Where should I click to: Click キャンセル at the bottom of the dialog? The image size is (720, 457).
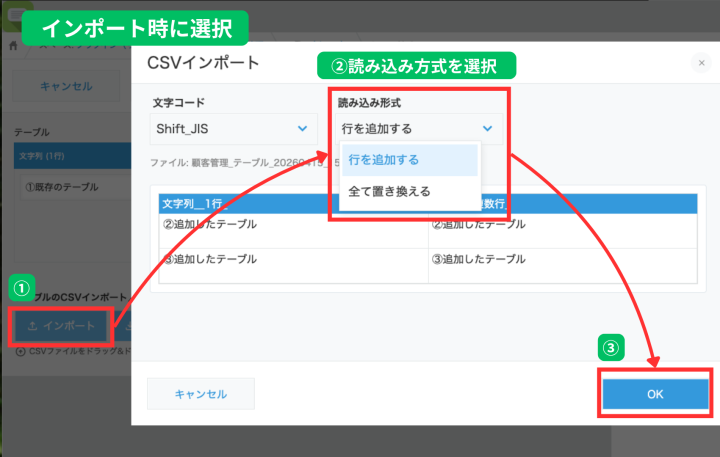[200, 394]
